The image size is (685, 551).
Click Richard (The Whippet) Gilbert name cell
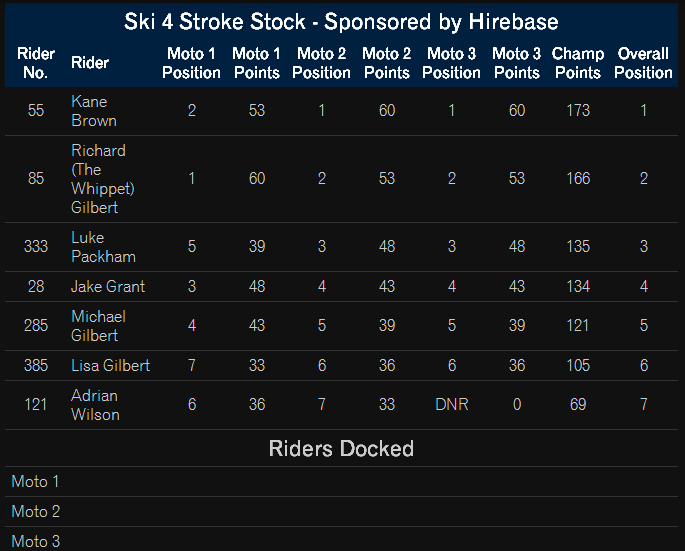pyautogui.click(x=103, y=179)
